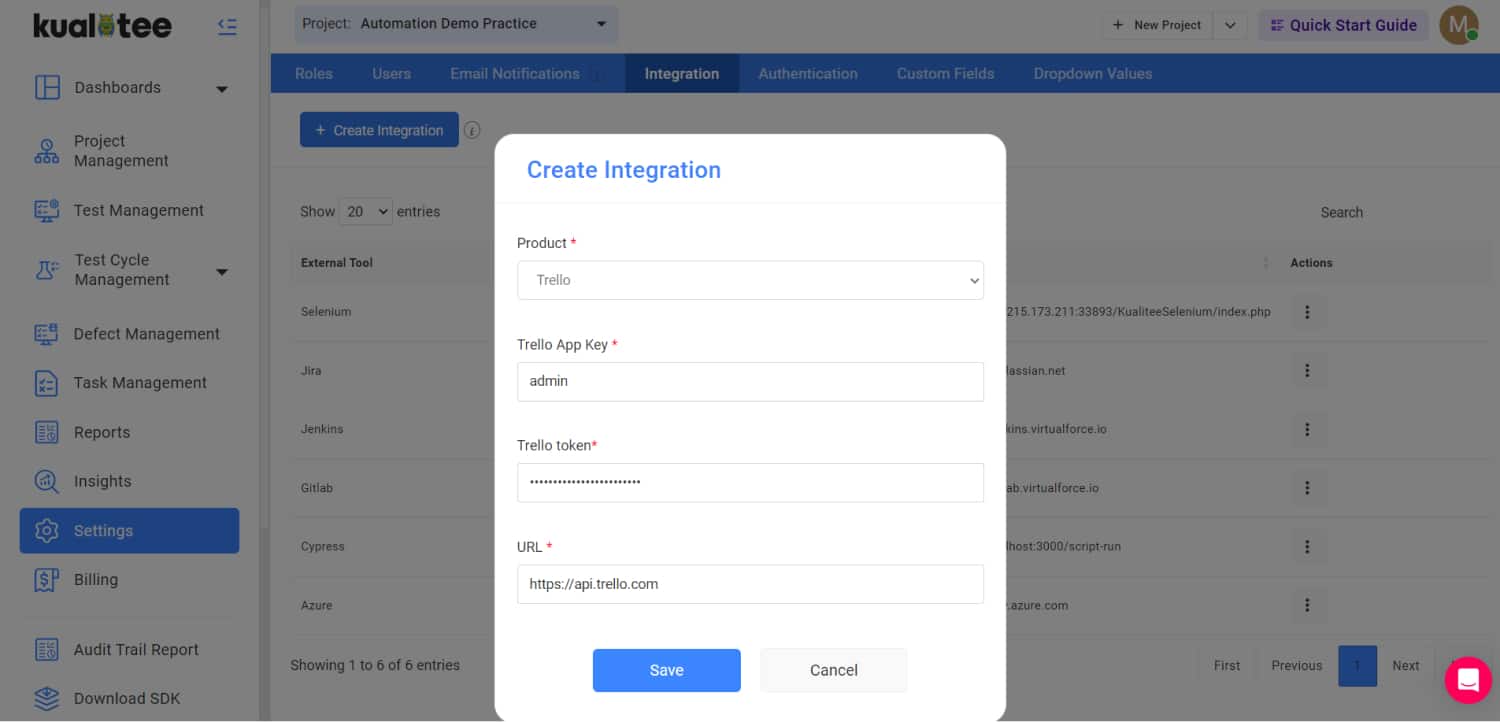Click into the Trello App Key field
The width and height of the screenshot is (1500, 722).
(750, 381)
